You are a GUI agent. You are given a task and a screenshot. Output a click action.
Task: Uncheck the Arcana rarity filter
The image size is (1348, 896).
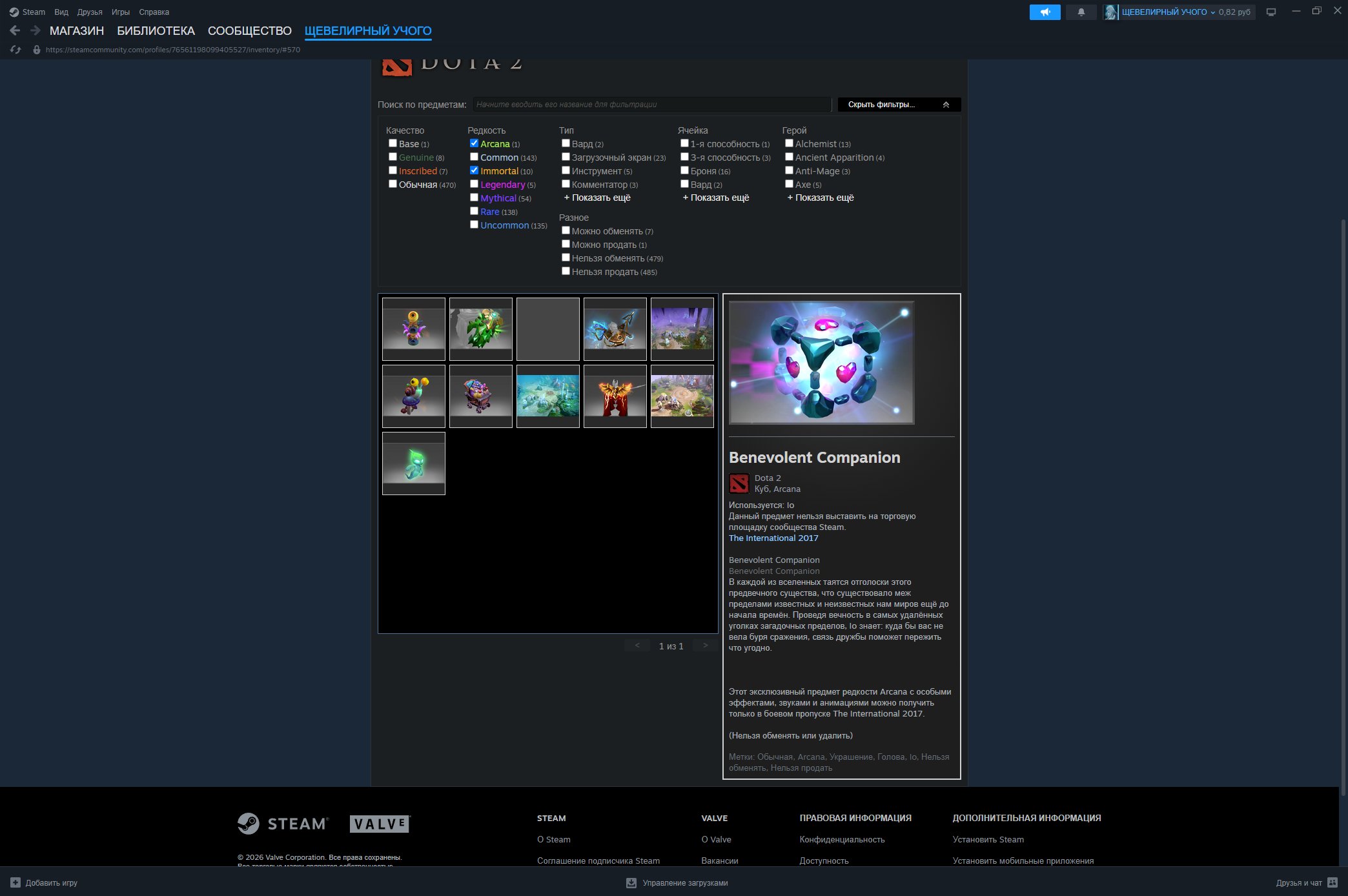(x=474, y=143)
